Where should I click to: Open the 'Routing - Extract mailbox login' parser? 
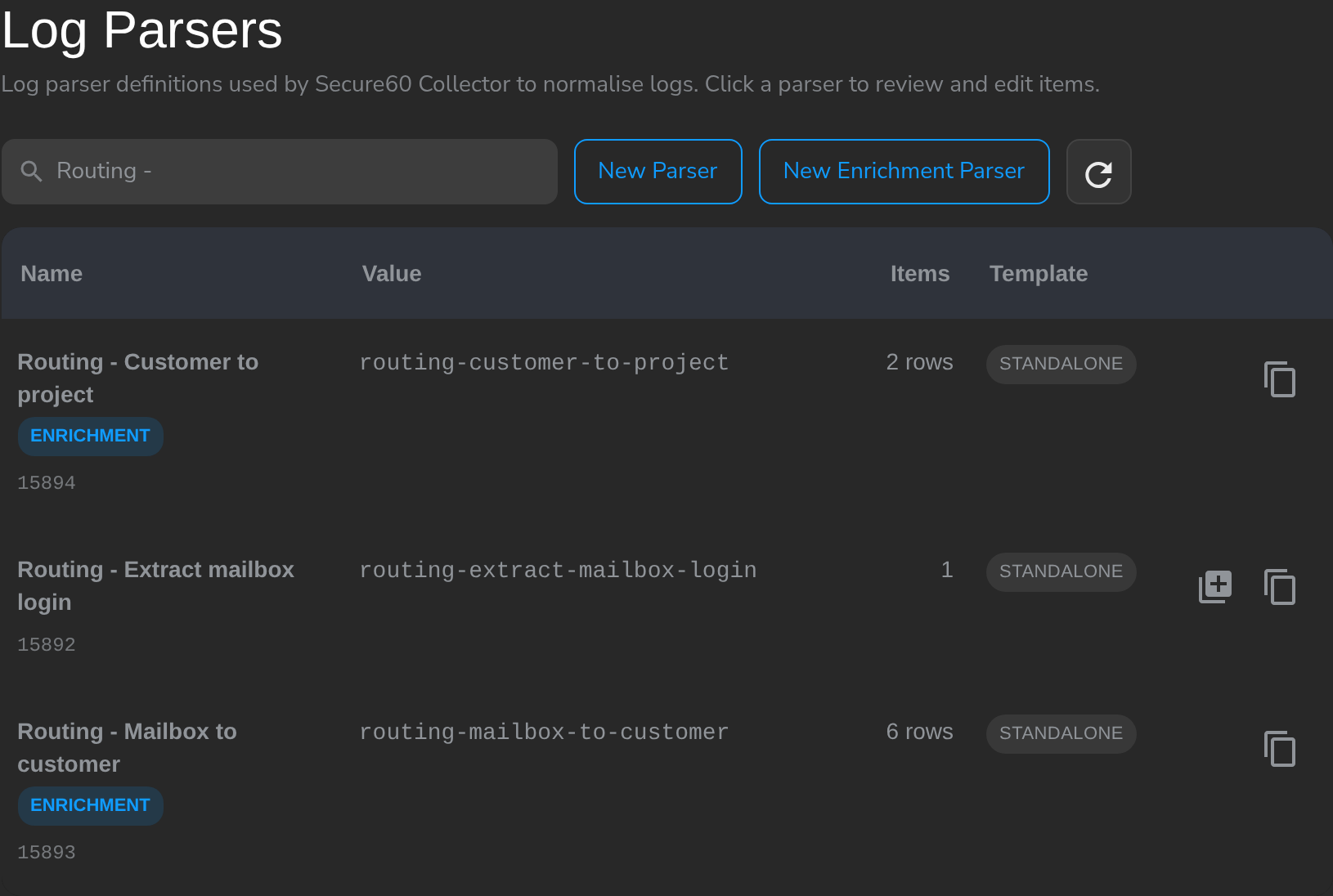pos(155,586)
